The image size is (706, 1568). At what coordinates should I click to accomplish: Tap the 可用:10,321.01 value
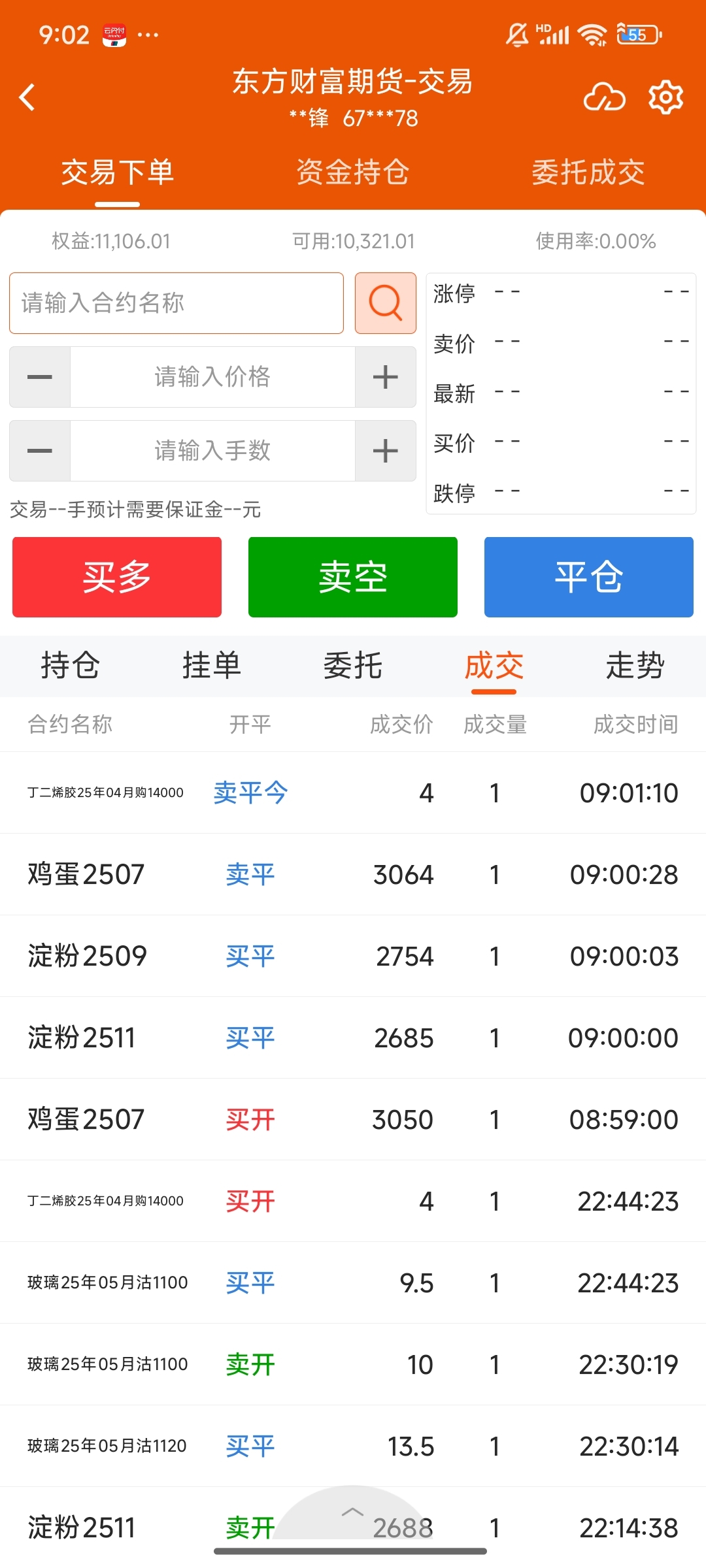(353, 241)
